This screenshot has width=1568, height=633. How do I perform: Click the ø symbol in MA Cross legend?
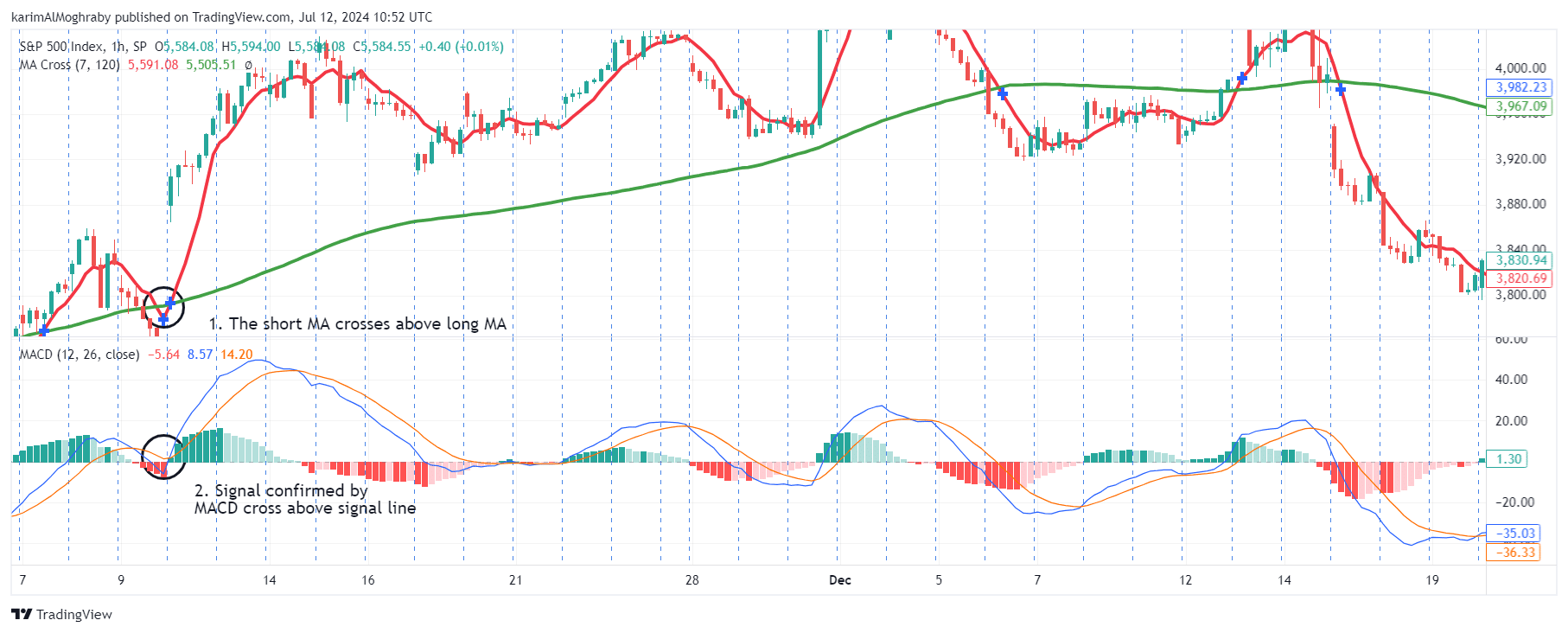tap(248, 65)
